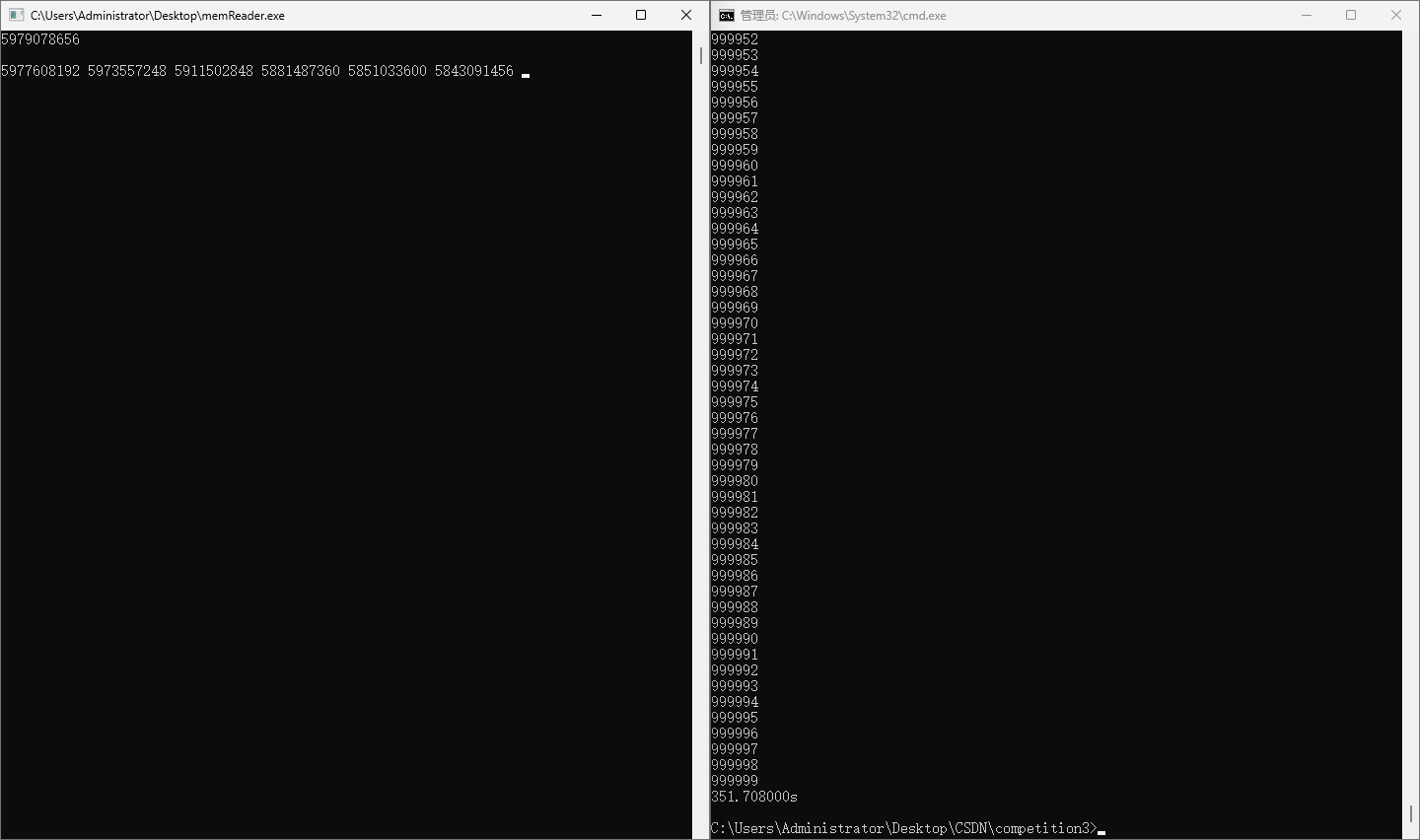Click the scrollbar thumb in the cmd.exe window
This screenshot has width=1420, height=840.
1411,815
